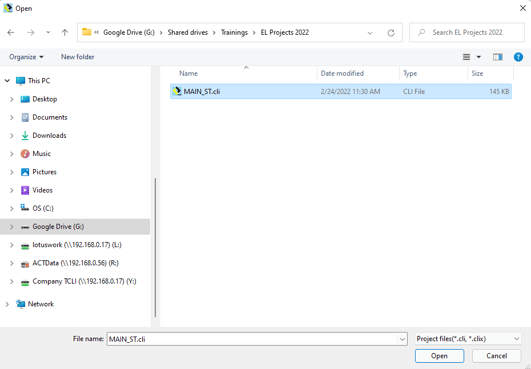Go back using the back arrow
The height and width of the screenshot is (369, 531).
click(11, 32)
